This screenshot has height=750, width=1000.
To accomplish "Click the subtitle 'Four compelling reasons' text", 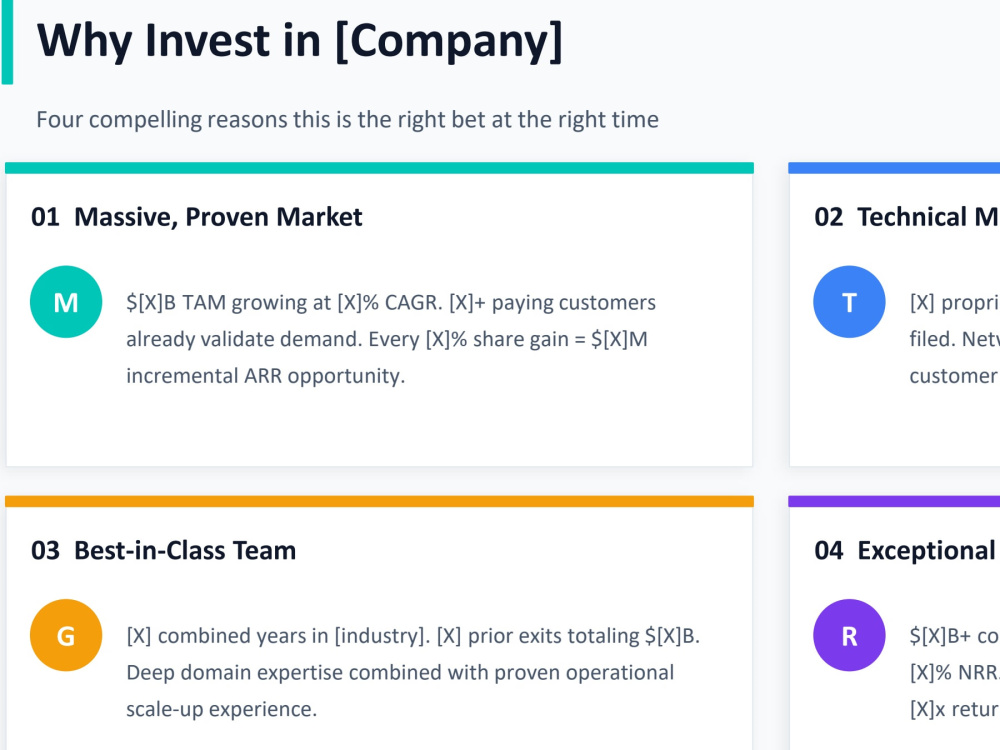I will (347, 120).
